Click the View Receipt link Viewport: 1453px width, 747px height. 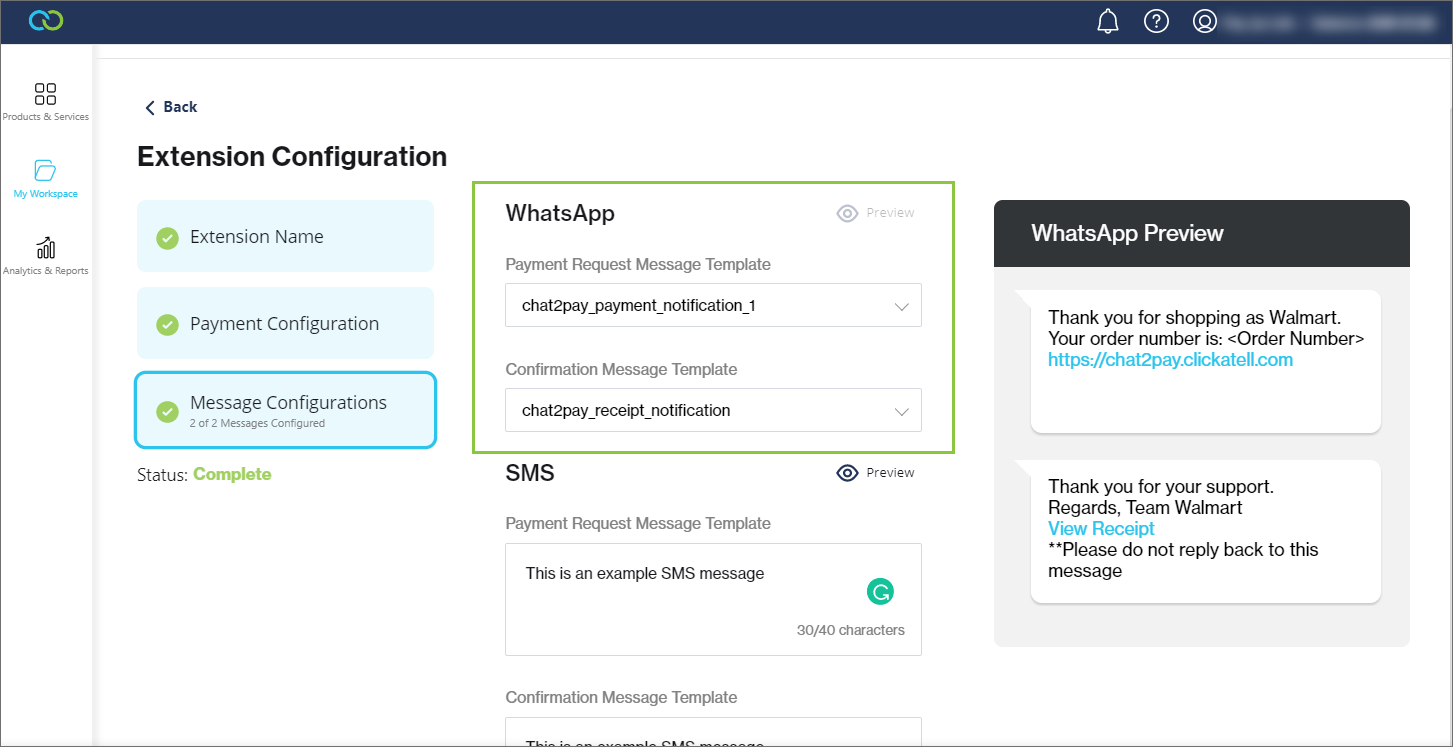pos(1101,529)
